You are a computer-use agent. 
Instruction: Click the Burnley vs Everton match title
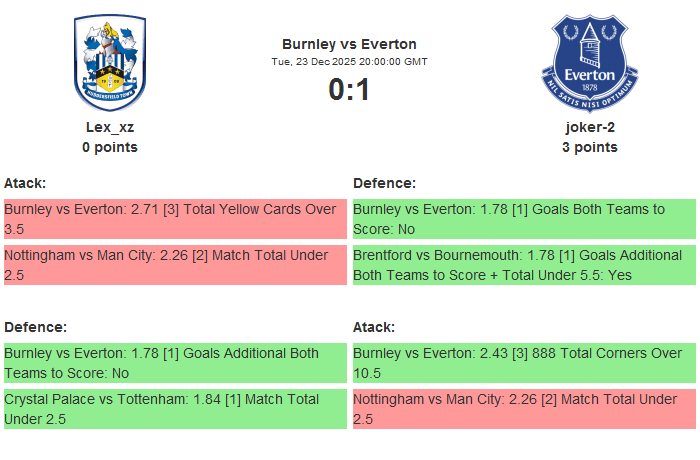[349, 43]
